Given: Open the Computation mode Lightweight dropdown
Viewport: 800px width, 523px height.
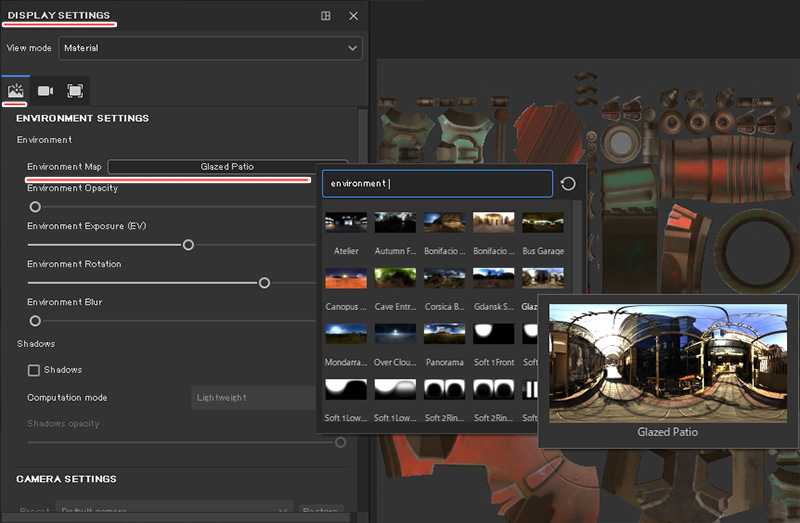Looking at the screenshot, I should 254,398.
